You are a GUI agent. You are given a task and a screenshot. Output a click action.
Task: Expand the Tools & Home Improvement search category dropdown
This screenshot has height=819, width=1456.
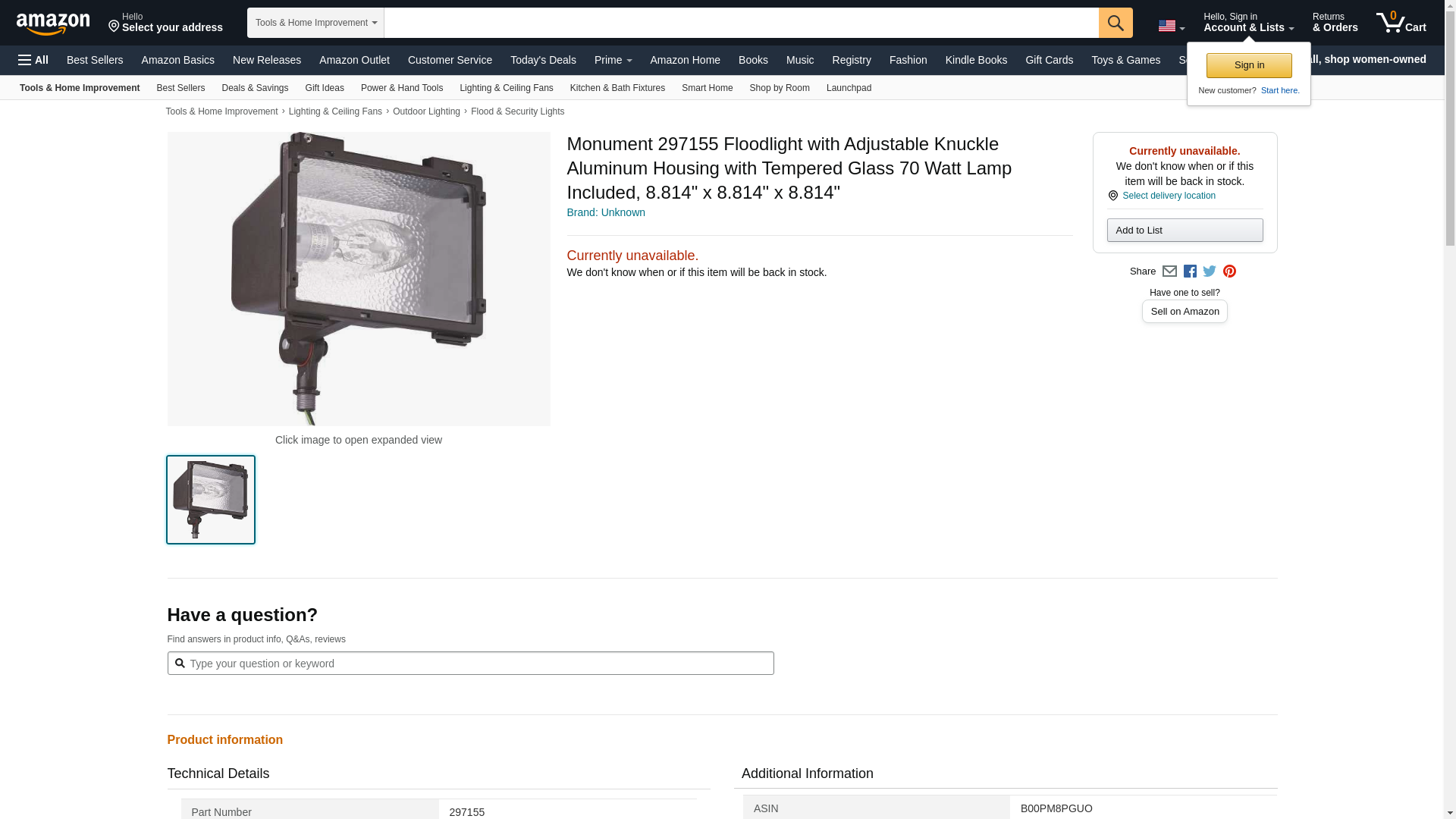(315, 23)
